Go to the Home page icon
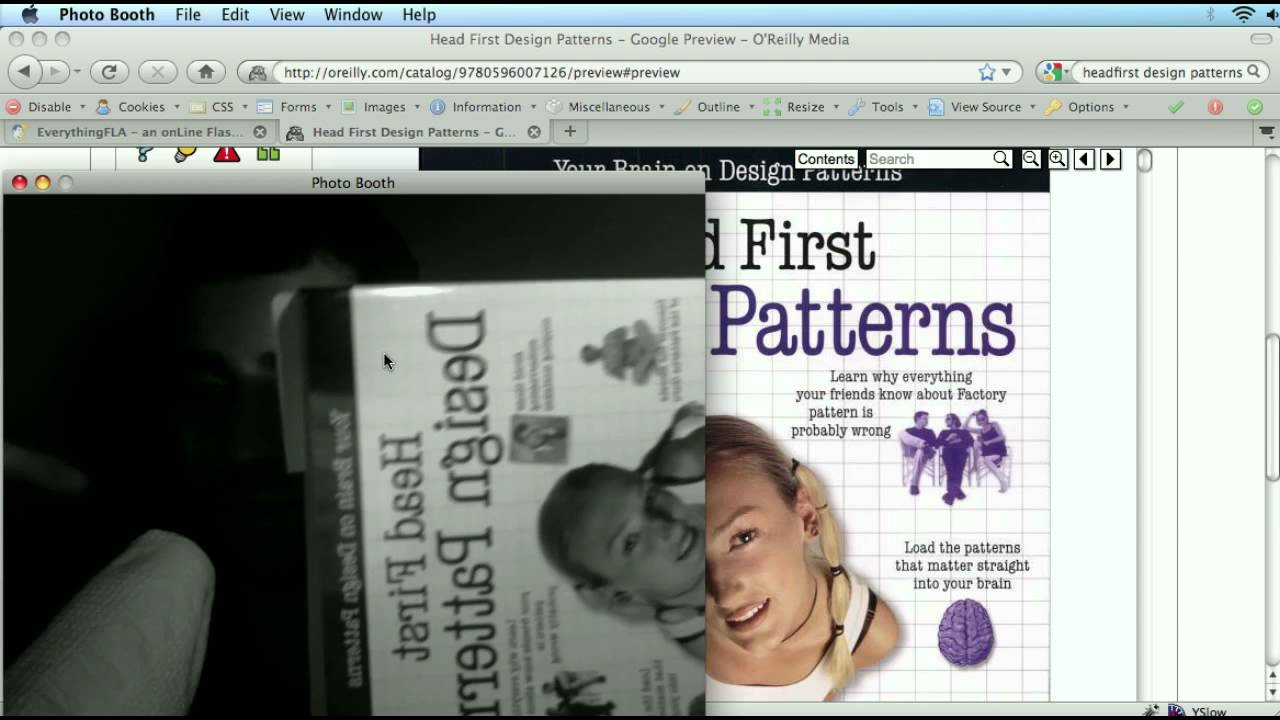This screenshot has height=720, width=1280. click(206, 72)
